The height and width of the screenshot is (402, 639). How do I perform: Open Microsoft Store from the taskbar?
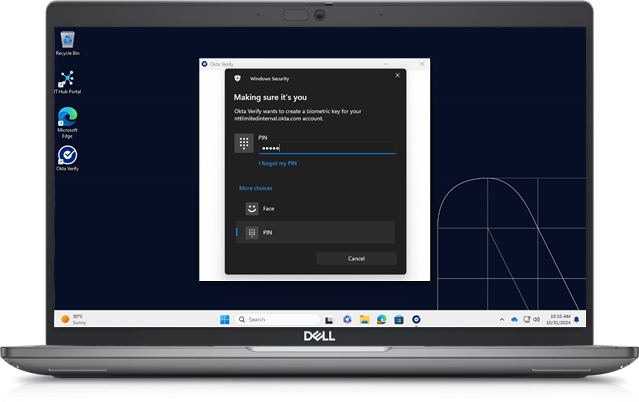click(x=398, y=319)
